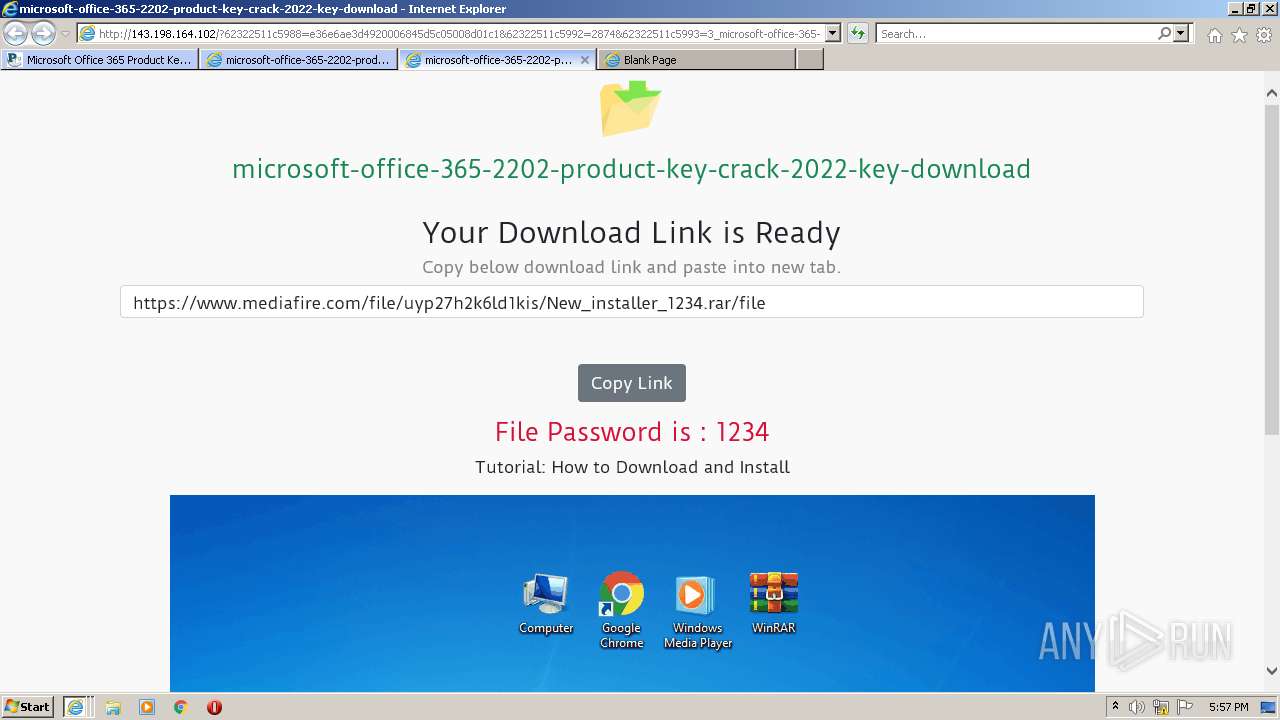The image size is (1280, 720).
Task: Click the page scrollbar up arrow
Action: tap(1272, 93)
